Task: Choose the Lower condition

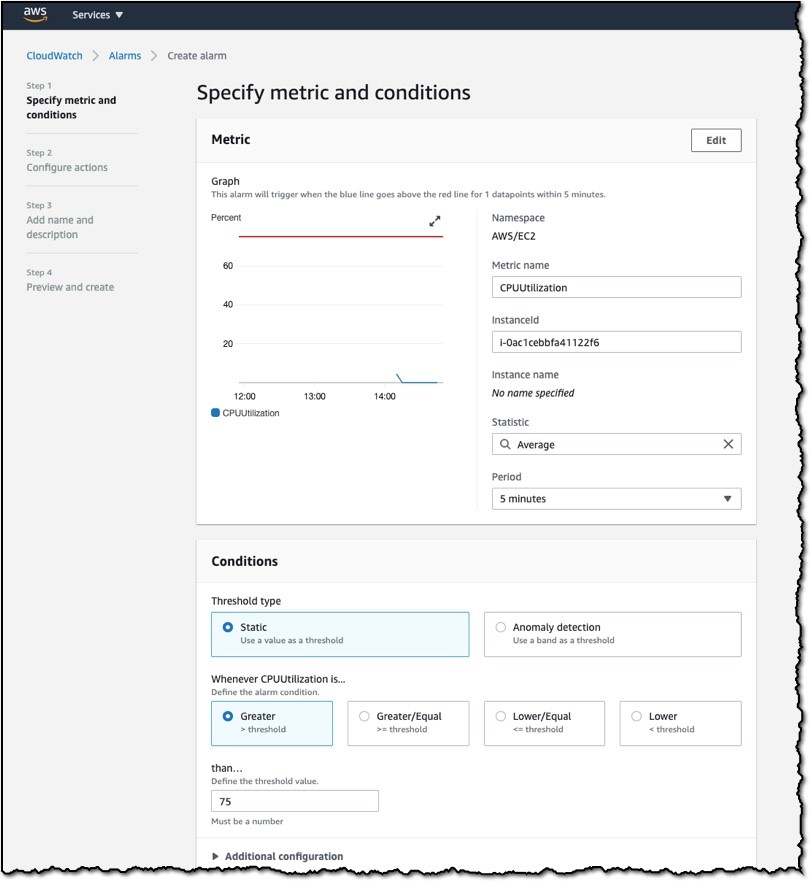Action: [x=680, y=723]
